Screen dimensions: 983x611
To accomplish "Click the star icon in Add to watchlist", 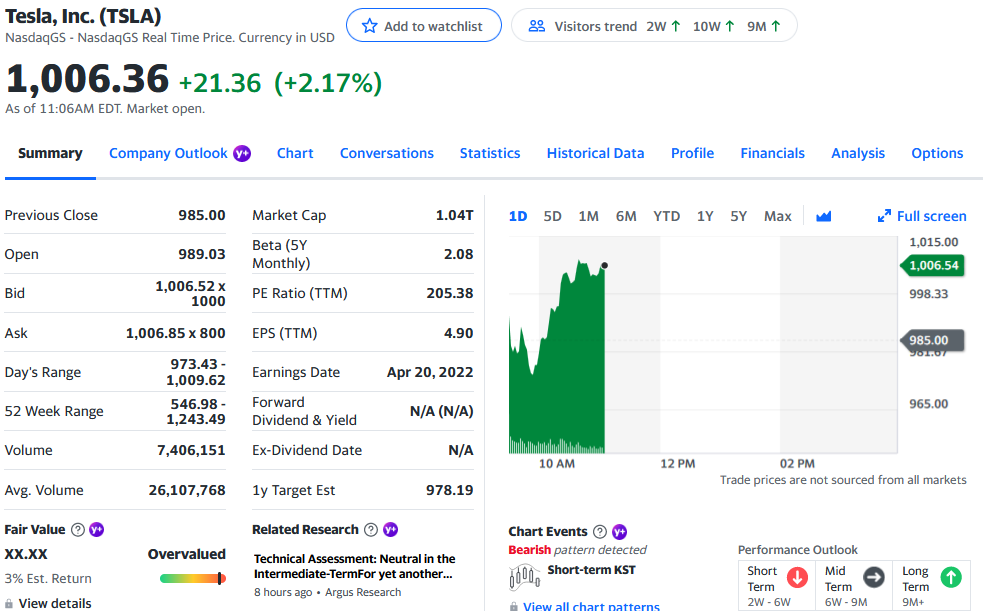I will 370,26.
